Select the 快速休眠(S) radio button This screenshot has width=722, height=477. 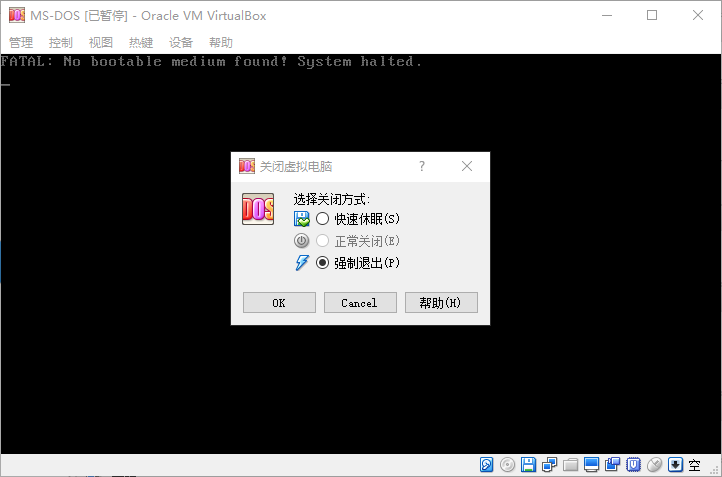(x=322, y=219)
